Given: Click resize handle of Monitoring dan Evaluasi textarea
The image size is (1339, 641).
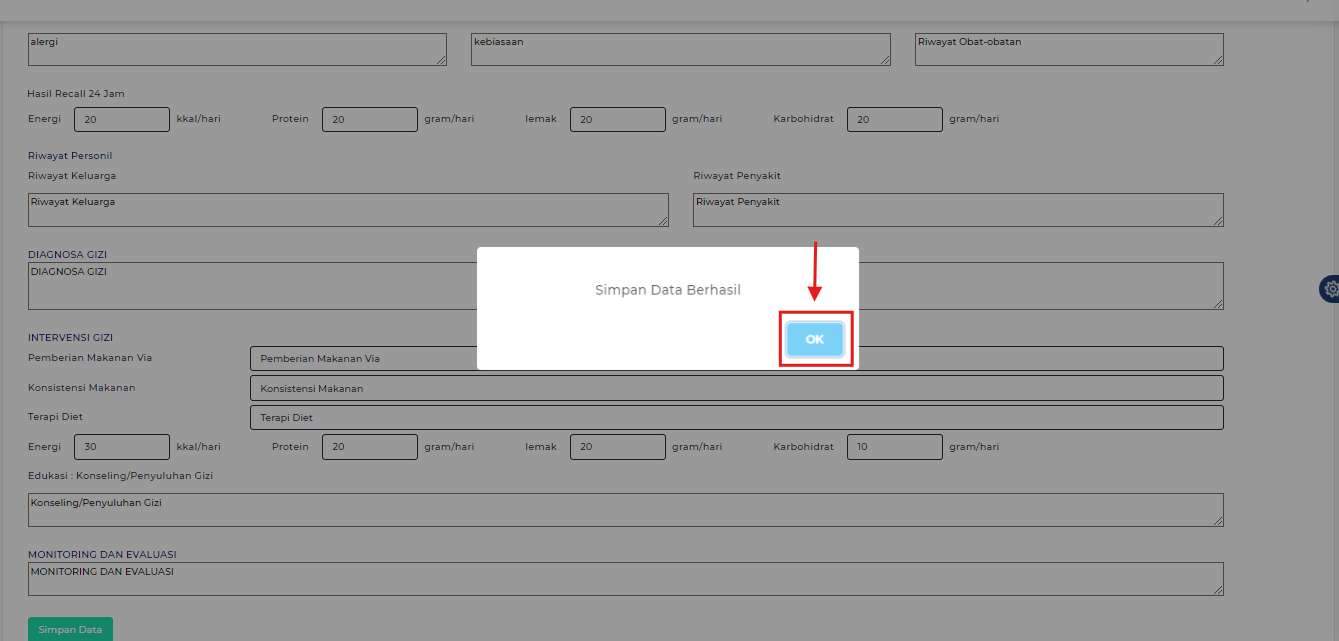Looking at the screenshot, I should (1218, 590).
